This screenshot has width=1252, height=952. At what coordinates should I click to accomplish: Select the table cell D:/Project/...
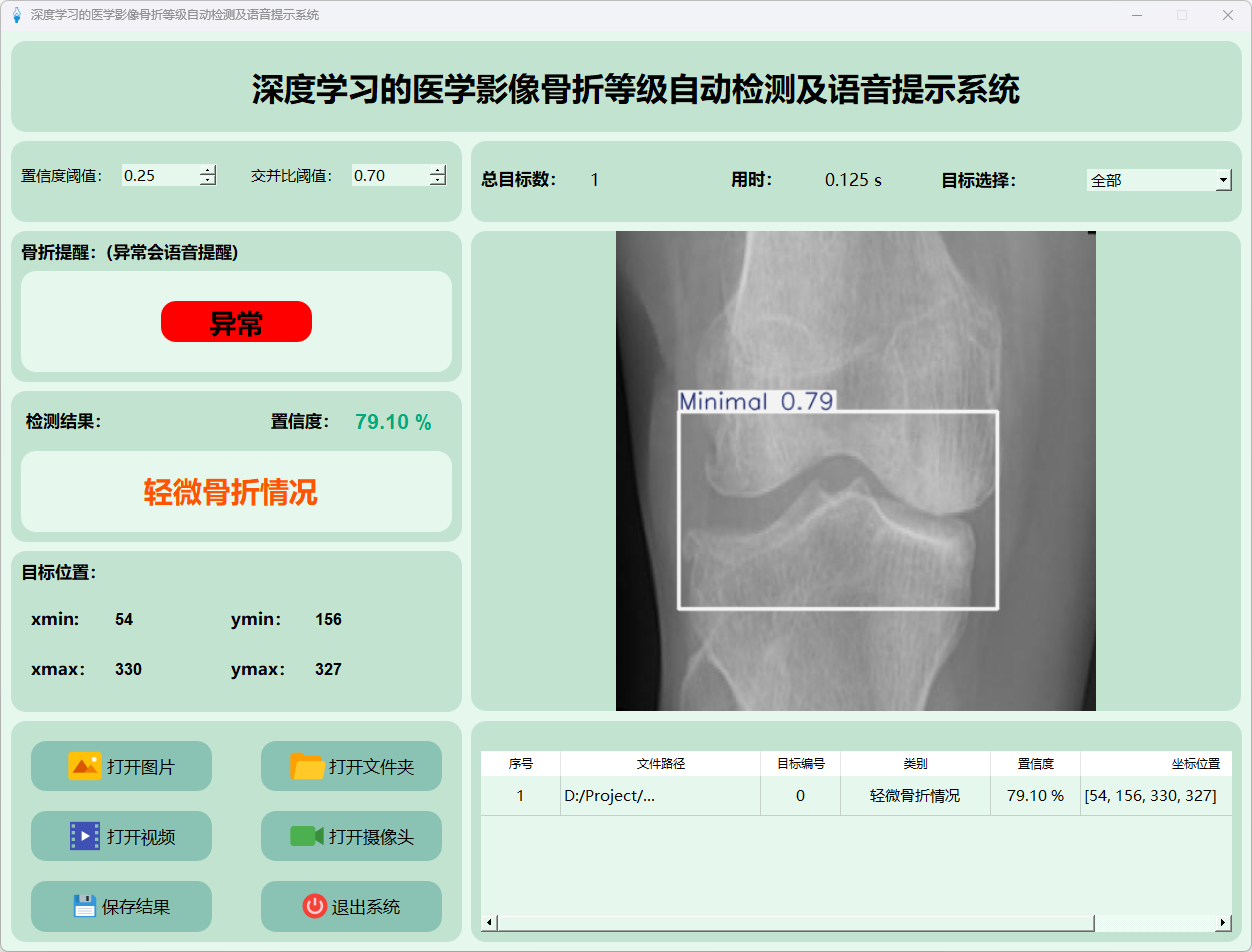[x=661, y=796]
